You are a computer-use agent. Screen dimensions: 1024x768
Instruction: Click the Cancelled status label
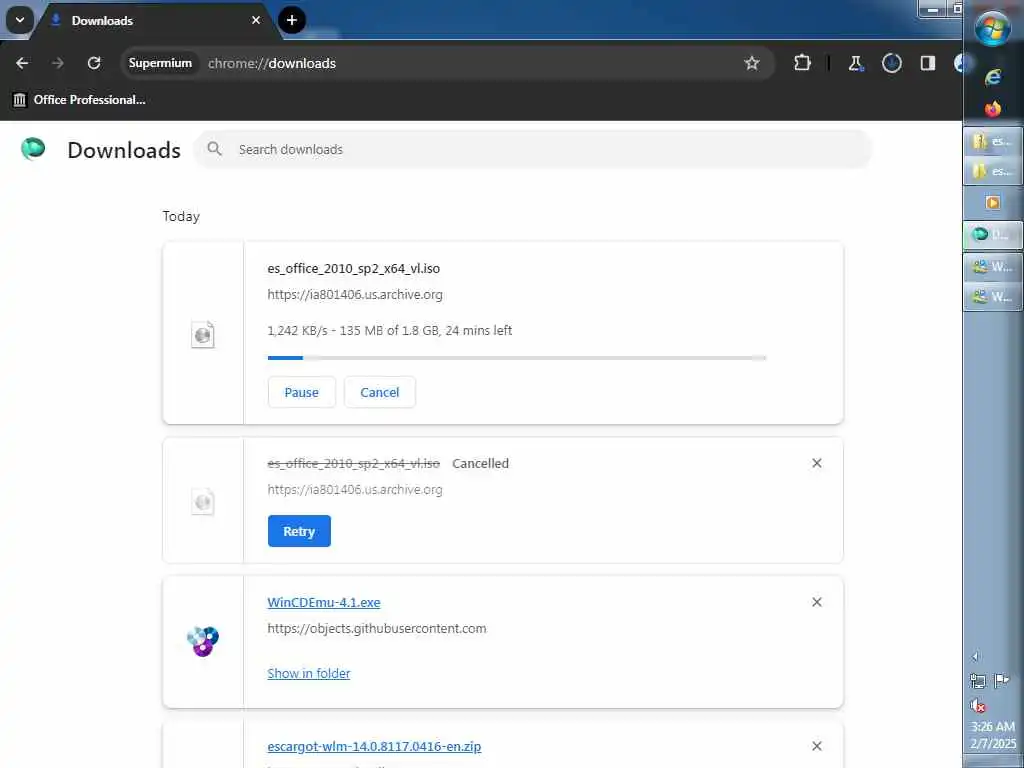480,463
